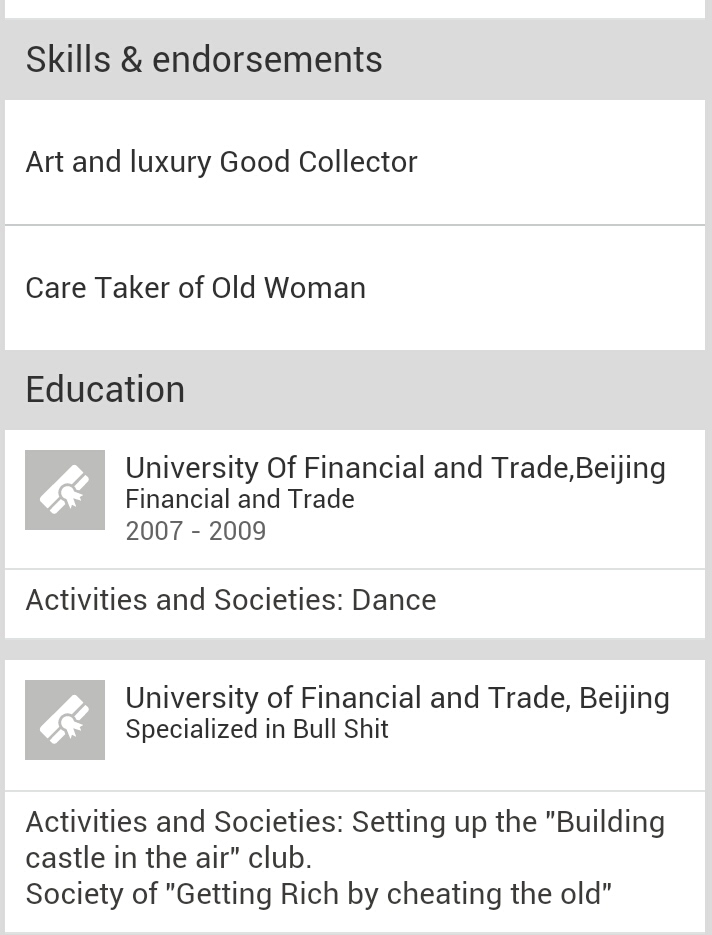Click the Financial and Trade field of study
Screen dimensions: 712x935
[x=240, y=499]
